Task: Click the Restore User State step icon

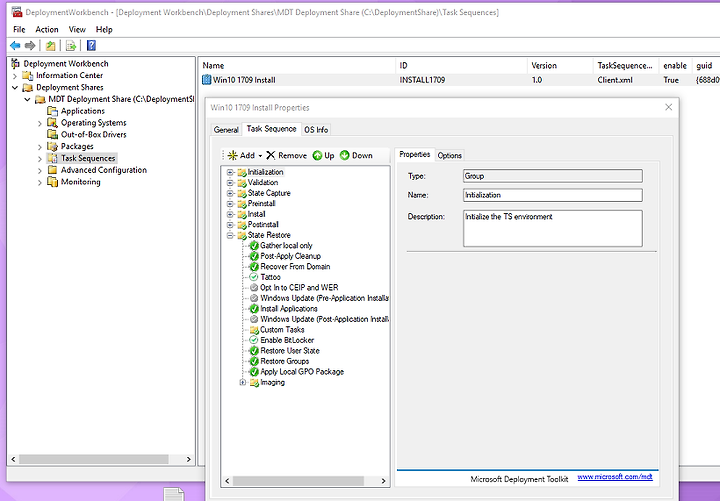Action: point(254,351)
